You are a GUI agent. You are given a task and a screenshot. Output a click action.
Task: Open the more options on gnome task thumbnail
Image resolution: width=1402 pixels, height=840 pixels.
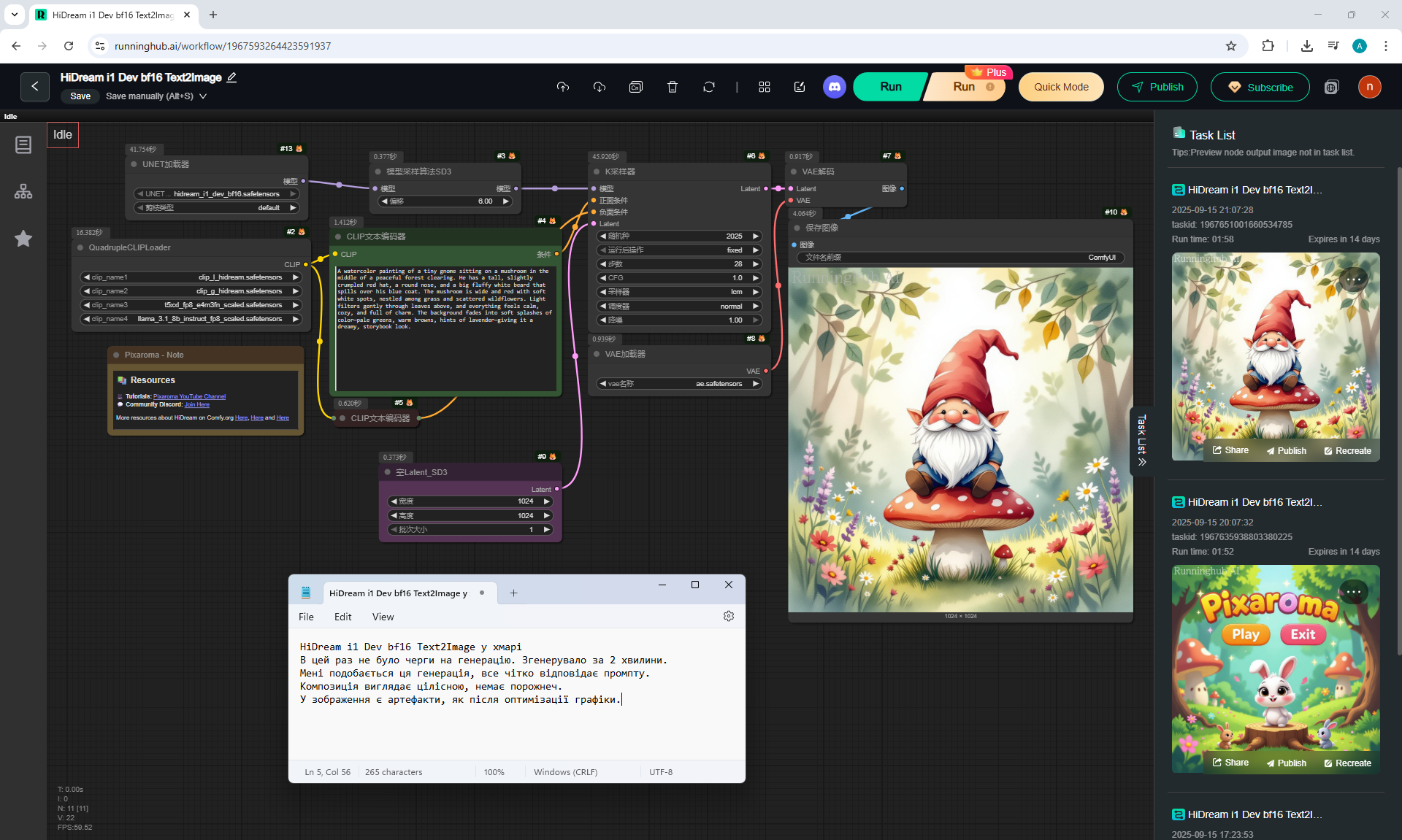pos(1353,280)
